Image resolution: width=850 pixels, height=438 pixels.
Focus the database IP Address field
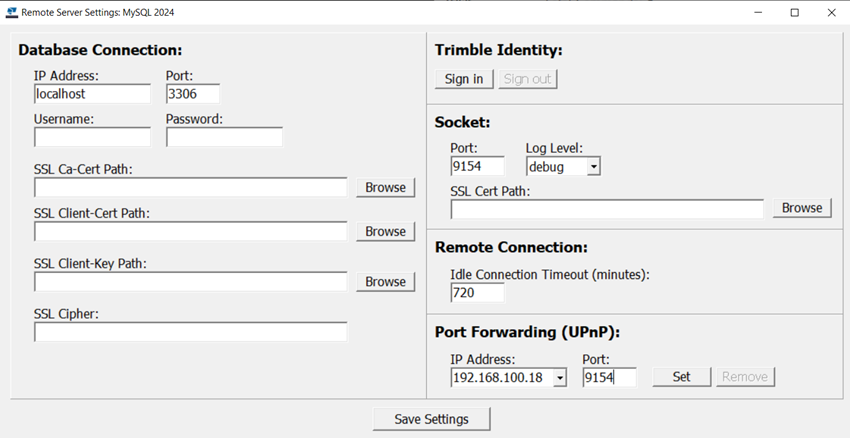tap(92, 94)
